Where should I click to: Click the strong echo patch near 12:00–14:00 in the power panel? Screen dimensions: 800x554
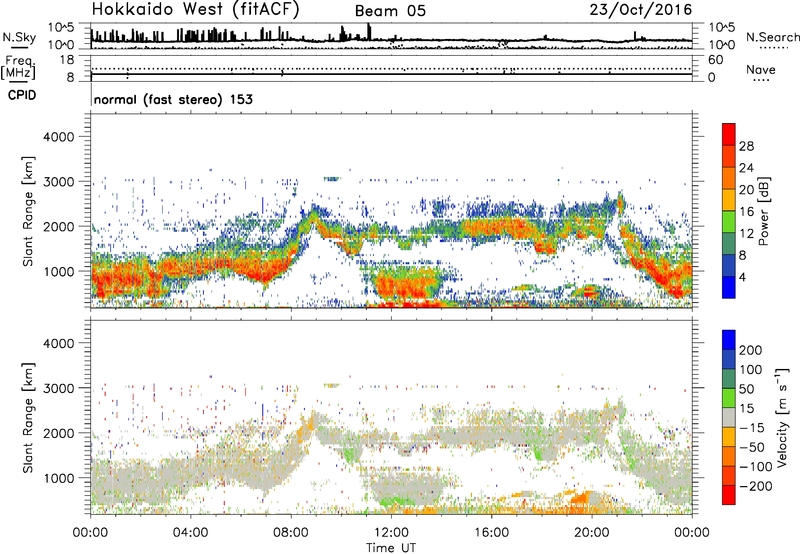click(x=407, y=285)
